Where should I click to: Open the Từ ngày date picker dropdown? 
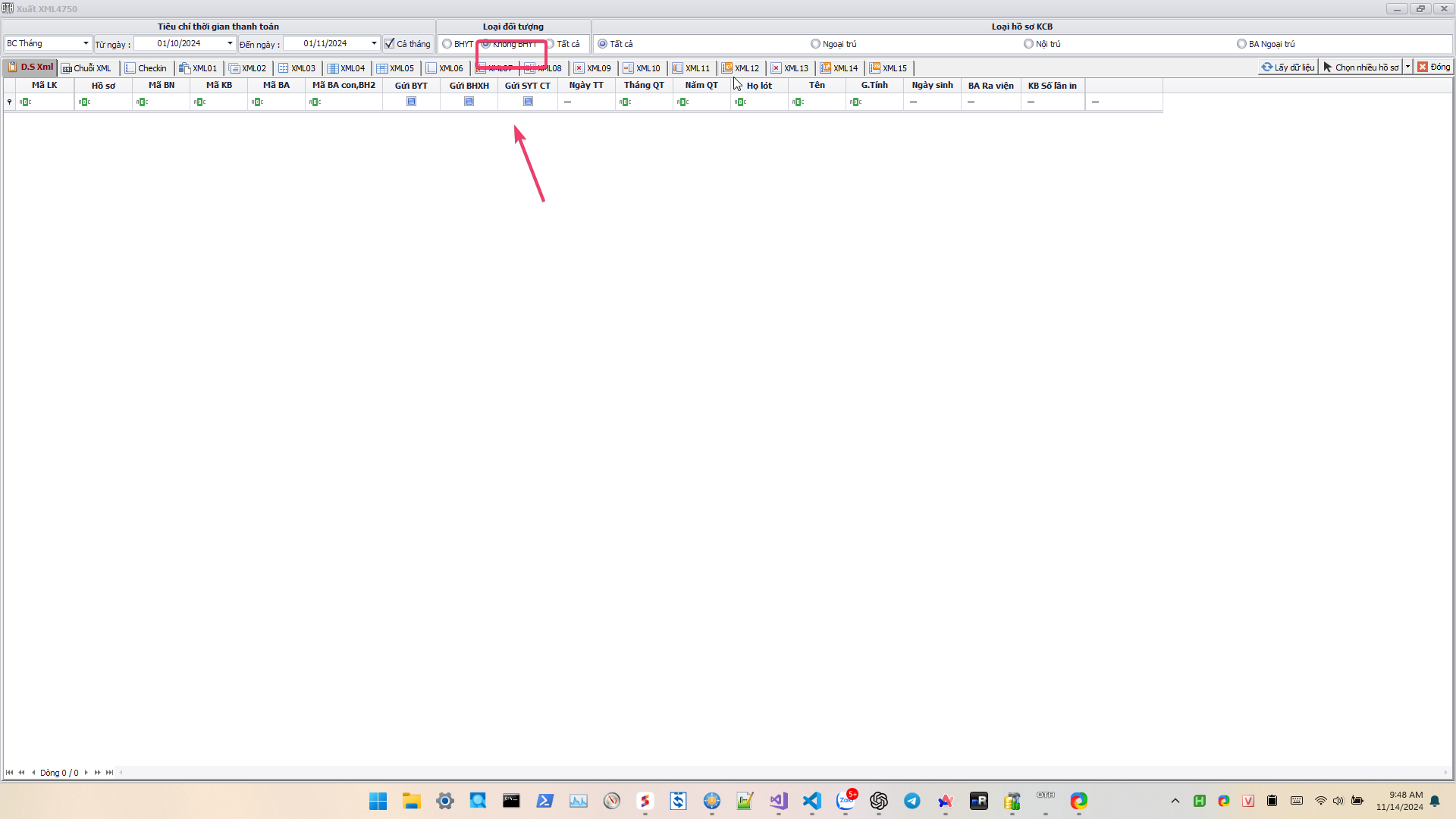230,44
